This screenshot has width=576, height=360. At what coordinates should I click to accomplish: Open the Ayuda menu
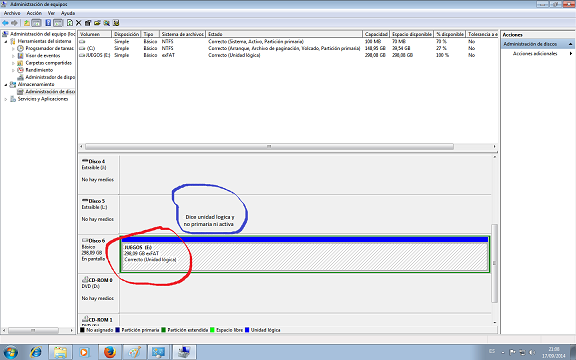pyautogui.click(x=68, y=13)
